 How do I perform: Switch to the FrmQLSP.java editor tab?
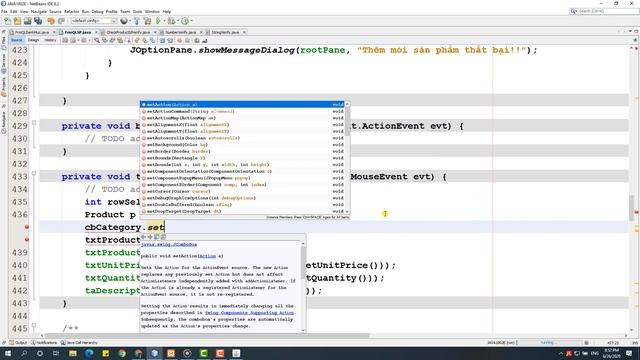(x=78, y=32)
